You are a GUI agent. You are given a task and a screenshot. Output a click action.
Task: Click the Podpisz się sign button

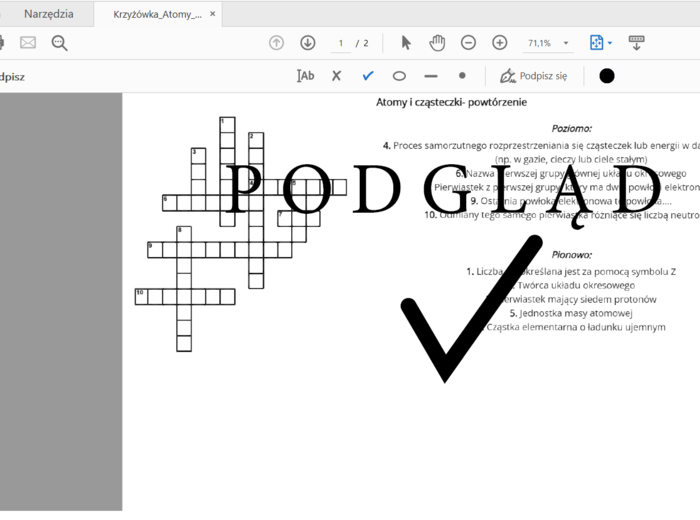coord(533,75)
